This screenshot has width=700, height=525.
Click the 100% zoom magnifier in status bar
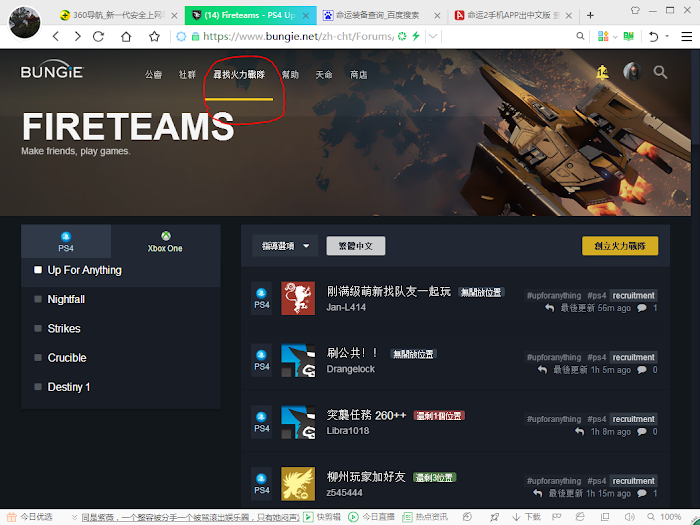(651, 517)
